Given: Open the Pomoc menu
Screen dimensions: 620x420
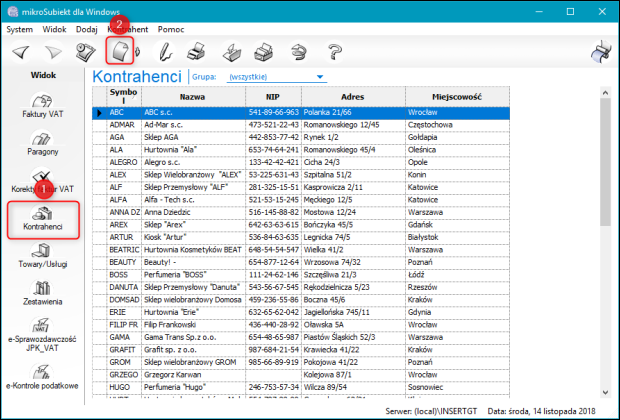Looking at the screenshot, I should (x=171, y=29).
